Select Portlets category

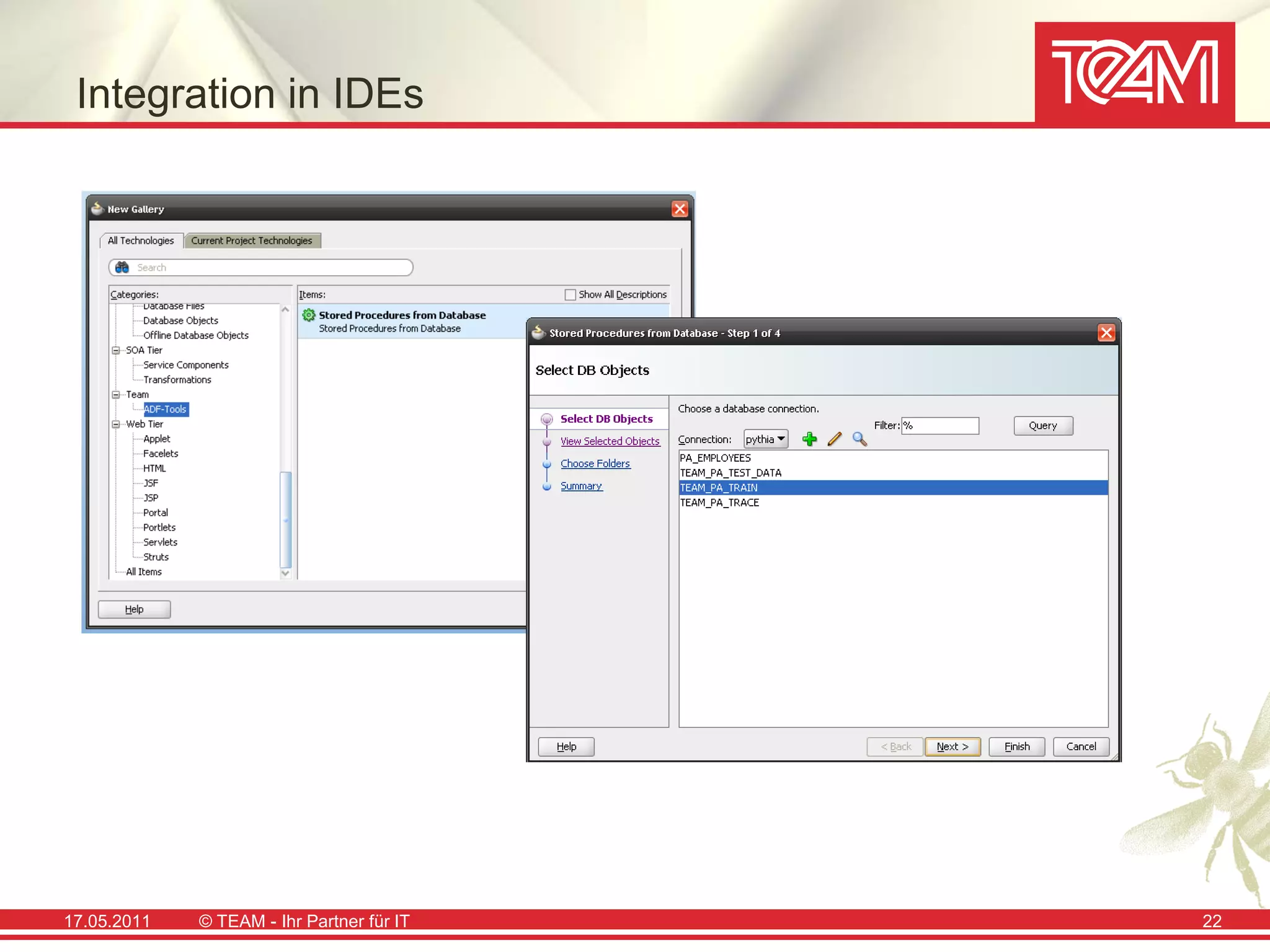coord(159,527)
